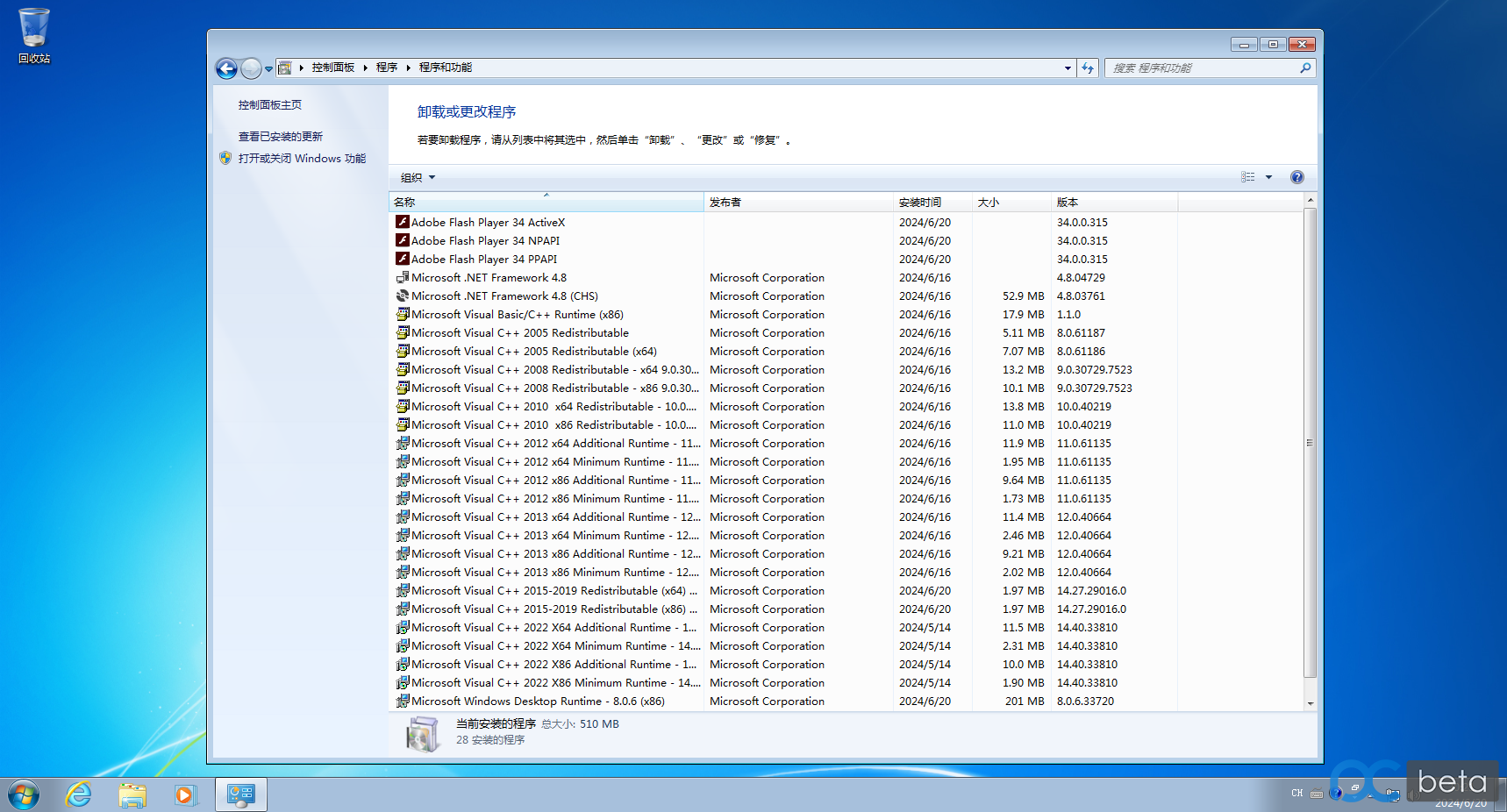Click scrollbar up arrow in program list

point(1310,201)
